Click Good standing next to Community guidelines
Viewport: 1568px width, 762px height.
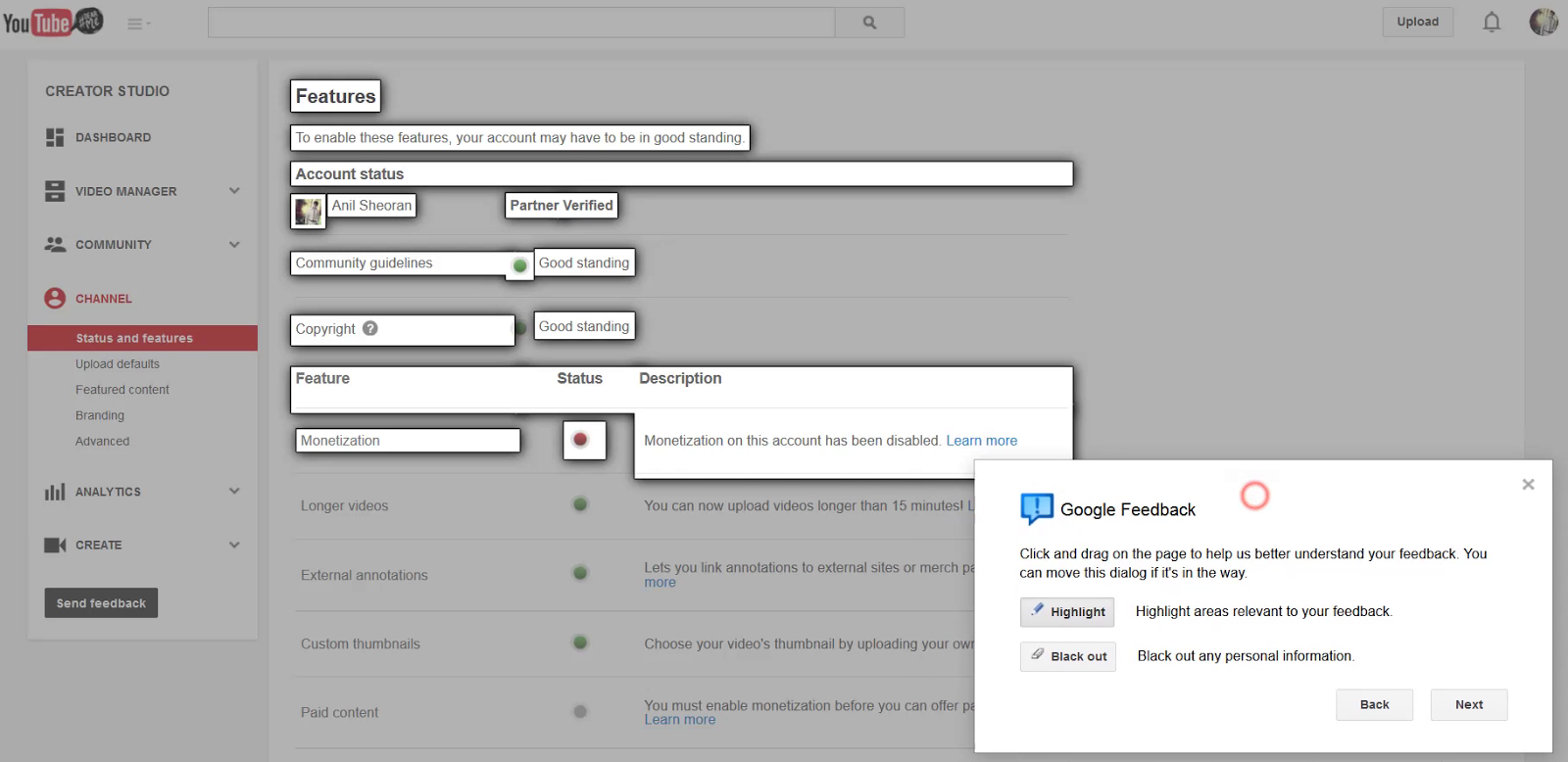click(x=584, y=262)
